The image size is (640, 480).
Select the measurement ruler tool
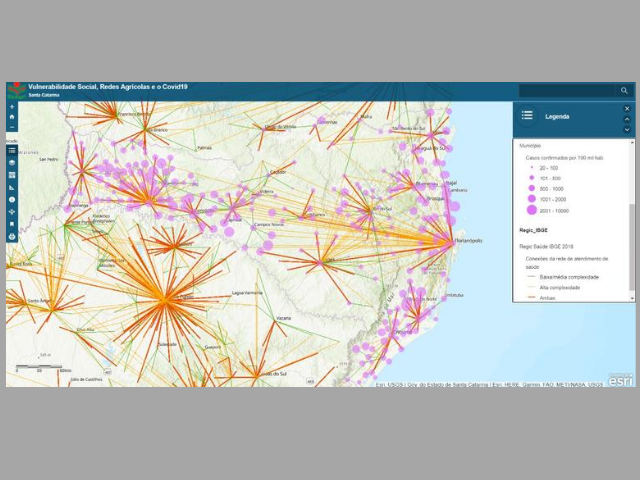11,187
